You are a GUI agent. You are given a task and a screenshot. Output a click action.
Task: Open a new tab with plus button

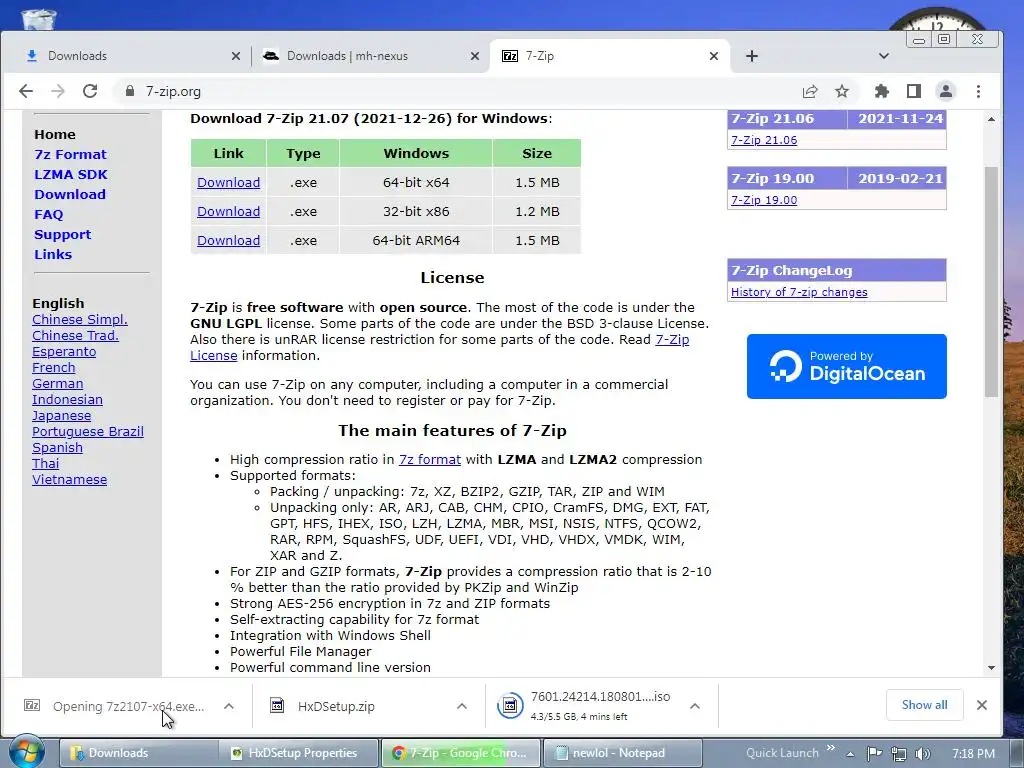pyautogui.click(x=752, y=56)
